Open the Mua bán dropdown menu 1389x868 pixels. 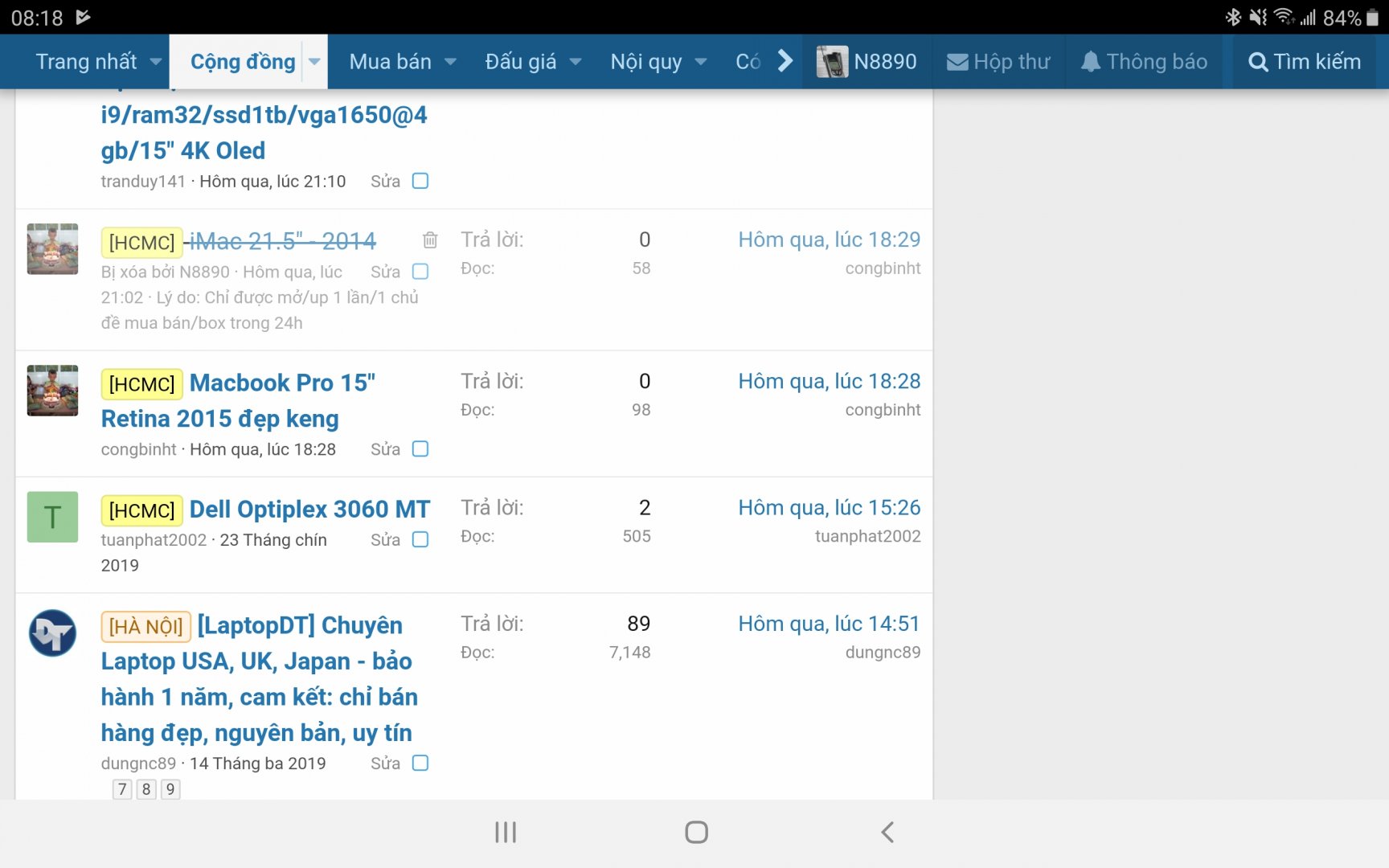tap(450, 61)
